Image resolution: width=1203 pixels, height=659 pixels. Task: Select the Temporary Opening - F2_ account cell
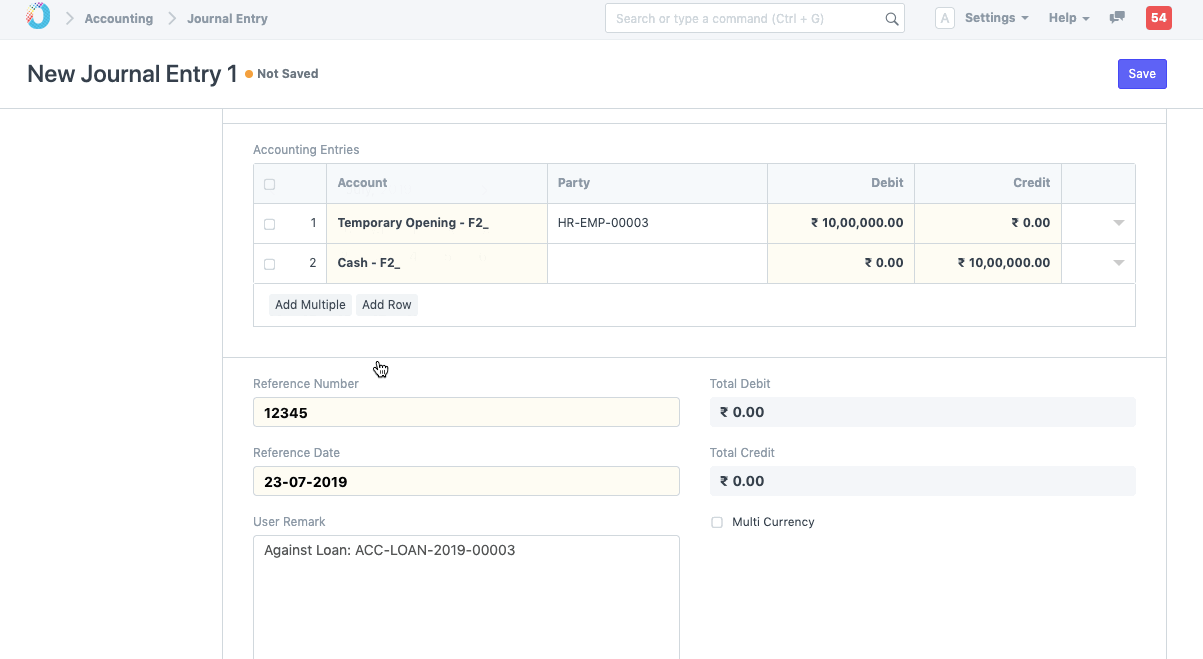[x=437, y=223]
